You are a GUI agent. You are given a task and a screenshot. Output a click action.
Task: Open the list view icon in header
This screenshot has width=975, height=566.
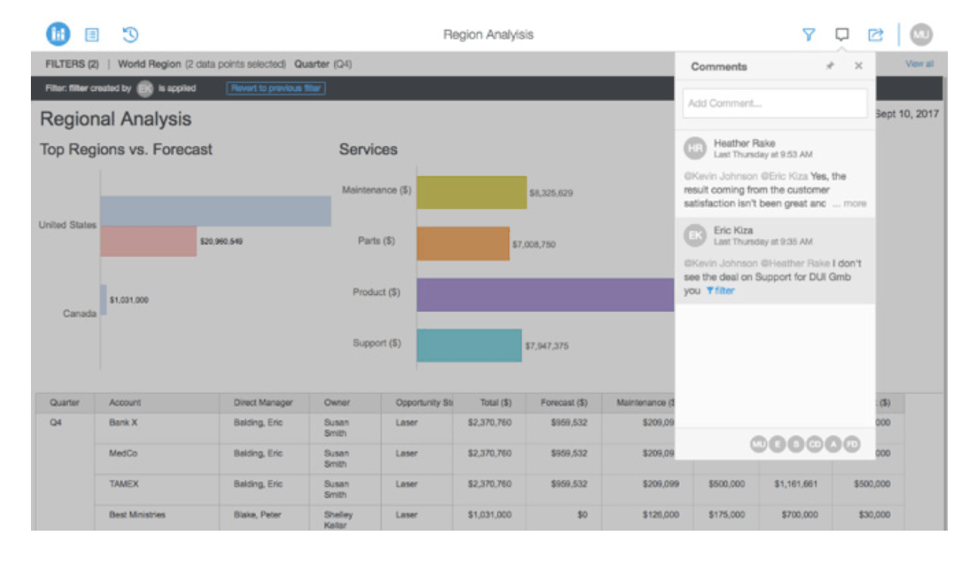(92, 35)
